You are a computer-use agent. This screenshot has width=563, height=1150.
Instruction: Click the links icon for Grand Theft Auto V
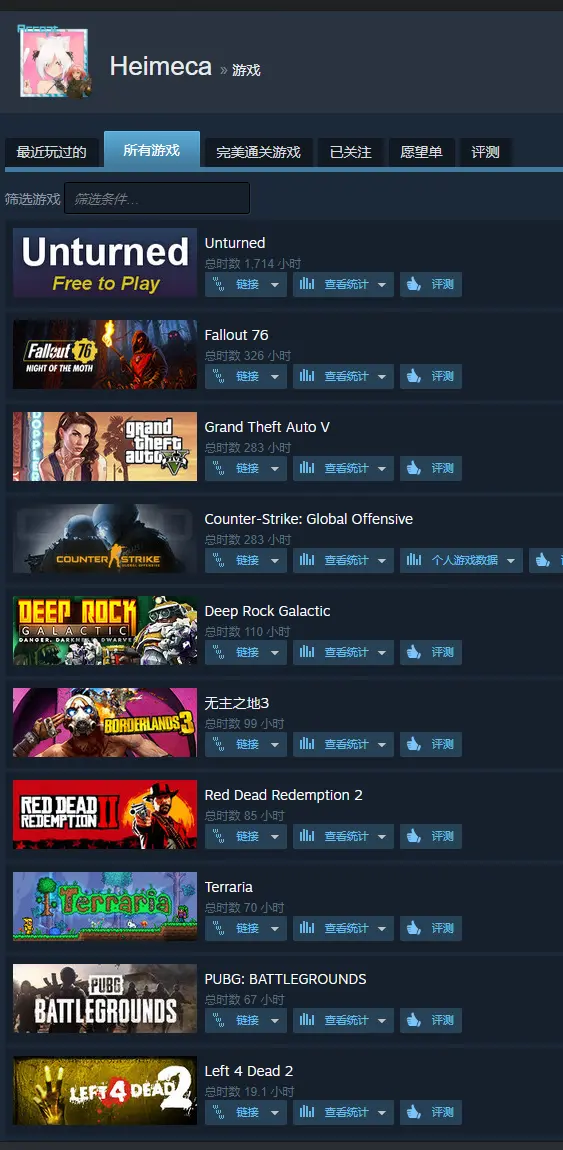(218, 469)
